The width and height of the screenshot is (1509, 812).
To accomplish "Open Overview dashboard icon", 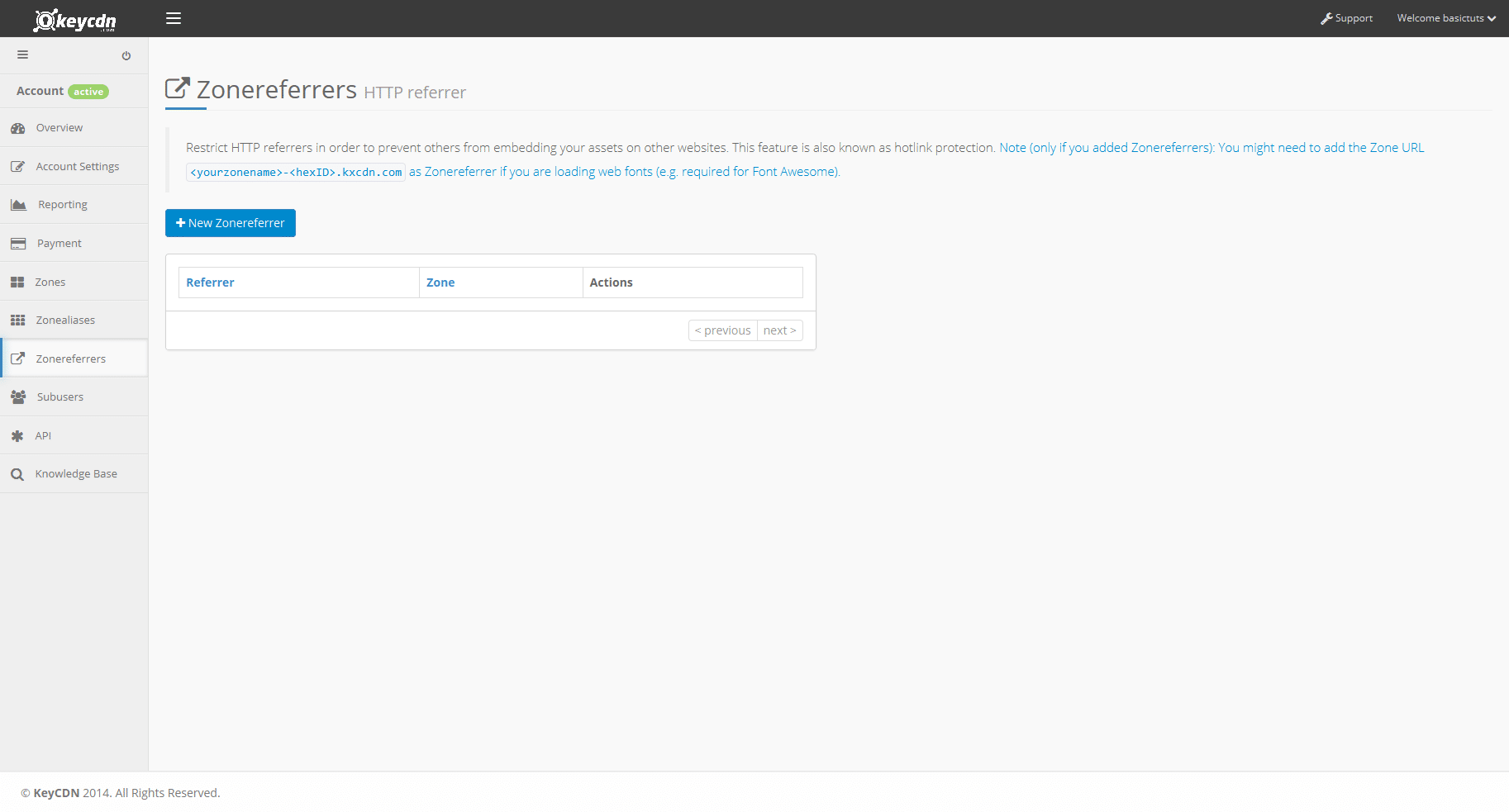I will tap(18, 128).
